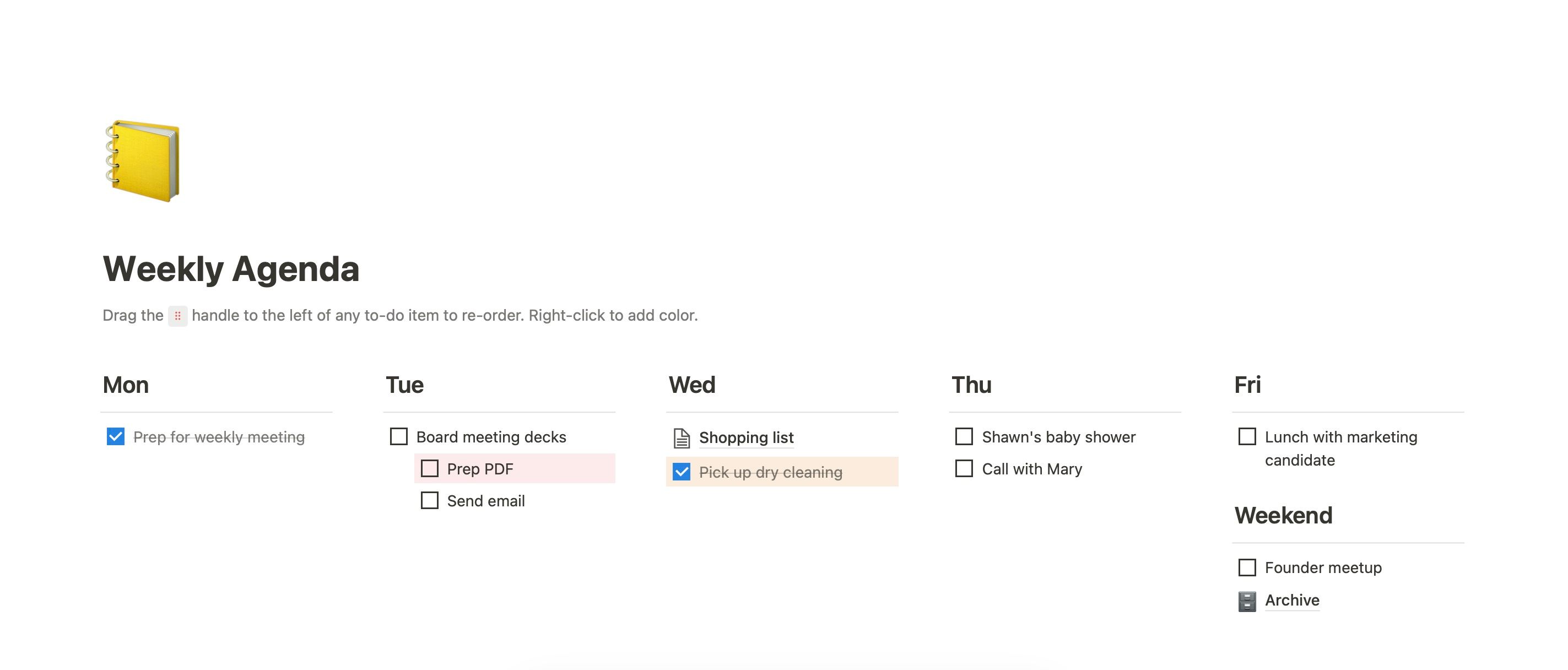Tick the Lunch with marketing candidate checkbox
Image resolution: width=1568 pixels, height=670 pixels.
[x=1247, y=436]
